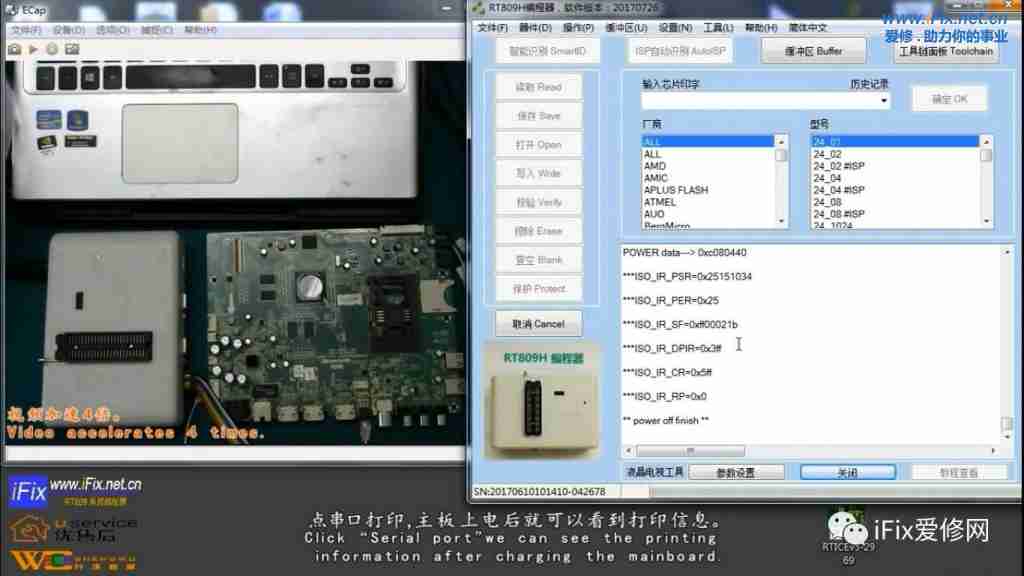Click the 参数设置 button
The image size is (1024, 576).
pyautogui.click(x=737, y=472)
